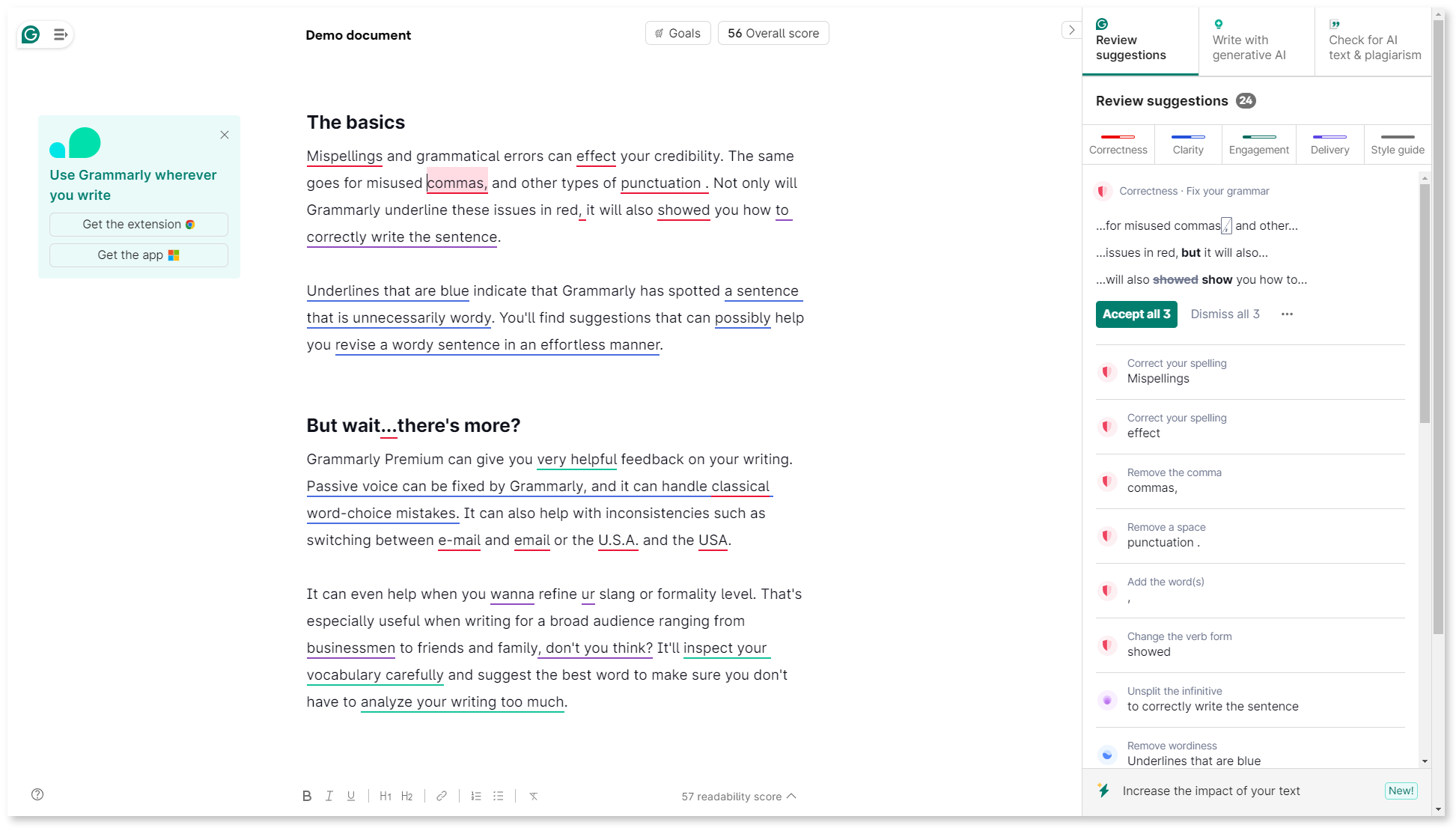This screenshot has width=1456, height=828.
Task: Click the New! badge
Action: 1401,791
